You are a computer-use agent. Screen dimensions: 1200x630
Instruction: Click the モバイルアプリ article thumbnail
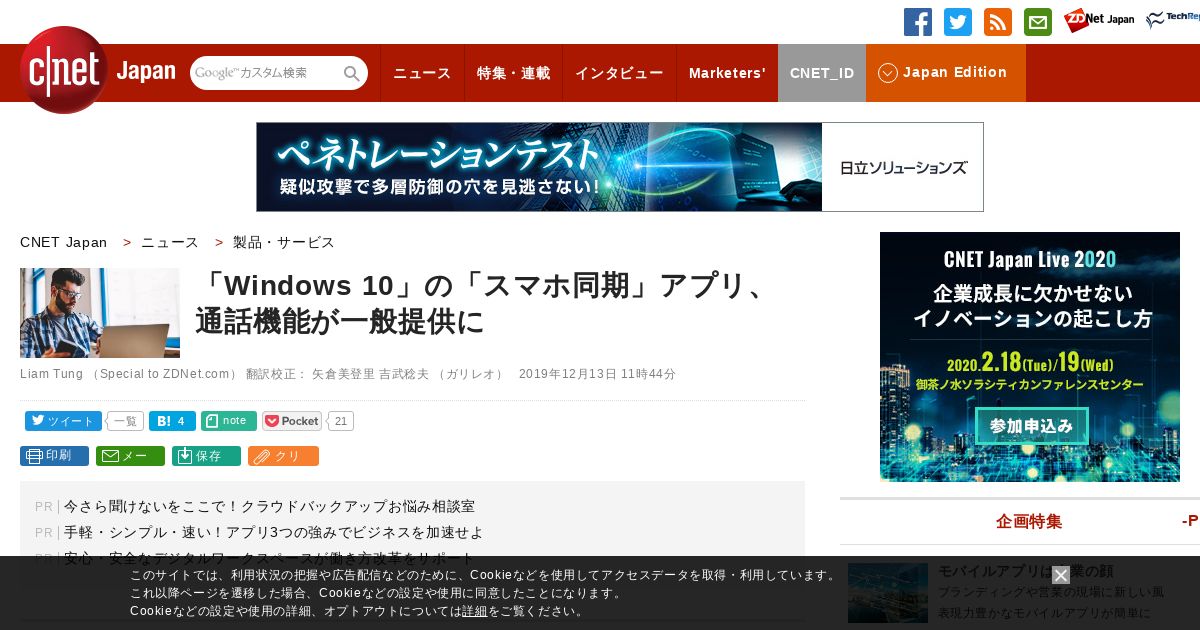point(888,593)
